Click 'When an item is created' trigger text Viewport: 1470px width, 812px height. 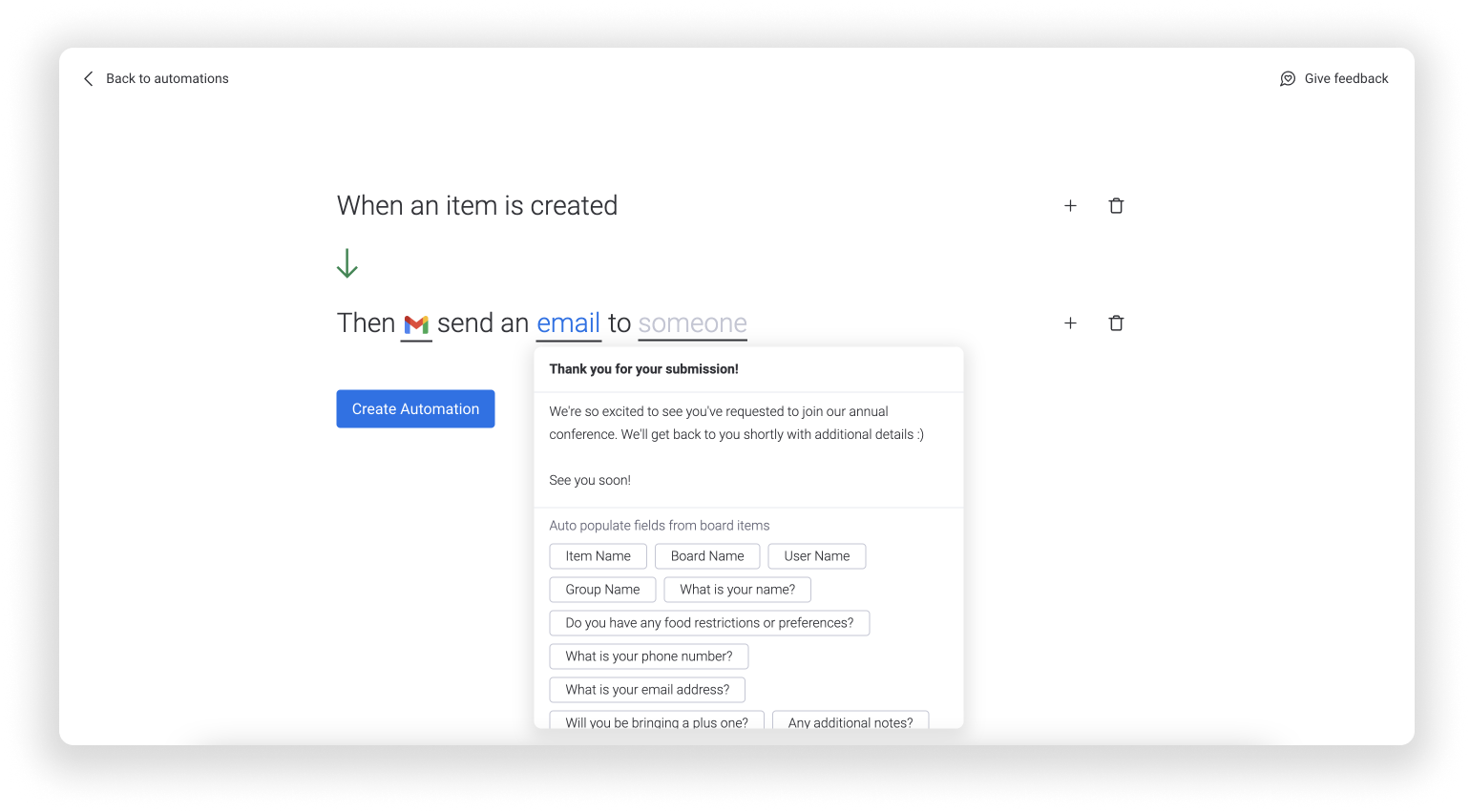tap(477, 206)
